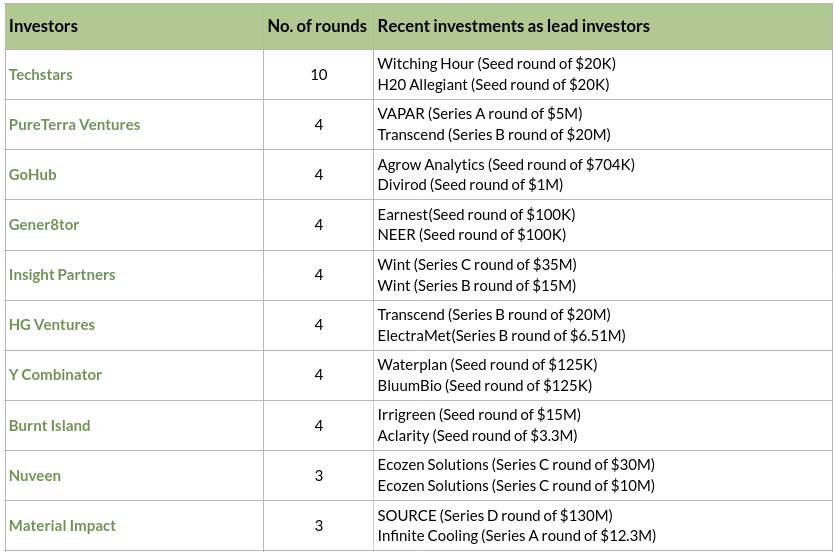Click the HG Ventures link
835x553 pixels.
tap(52, 325)
